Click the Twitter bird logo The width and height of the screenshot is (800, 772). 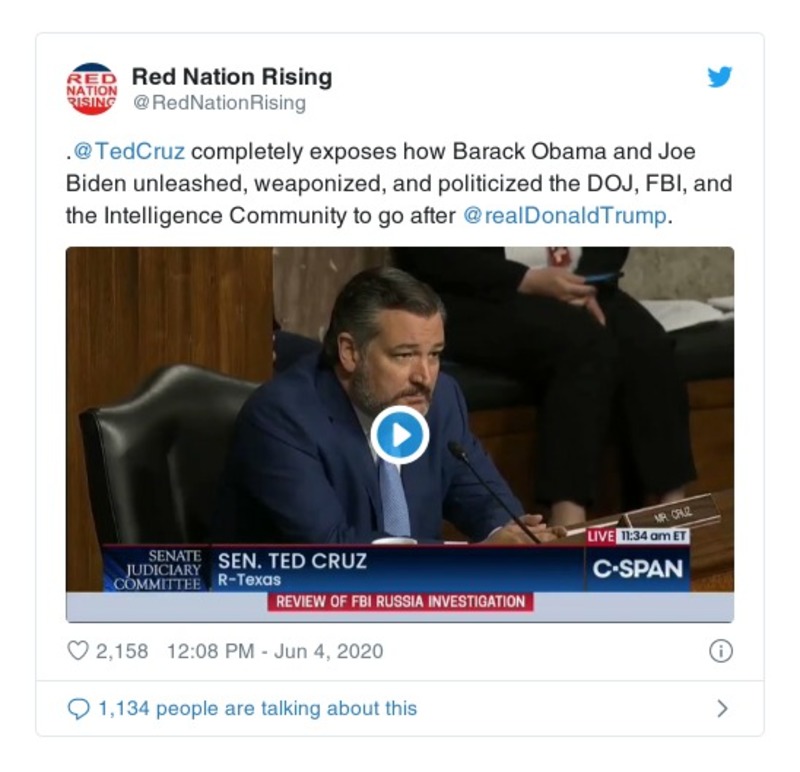[x=720, y=77]
